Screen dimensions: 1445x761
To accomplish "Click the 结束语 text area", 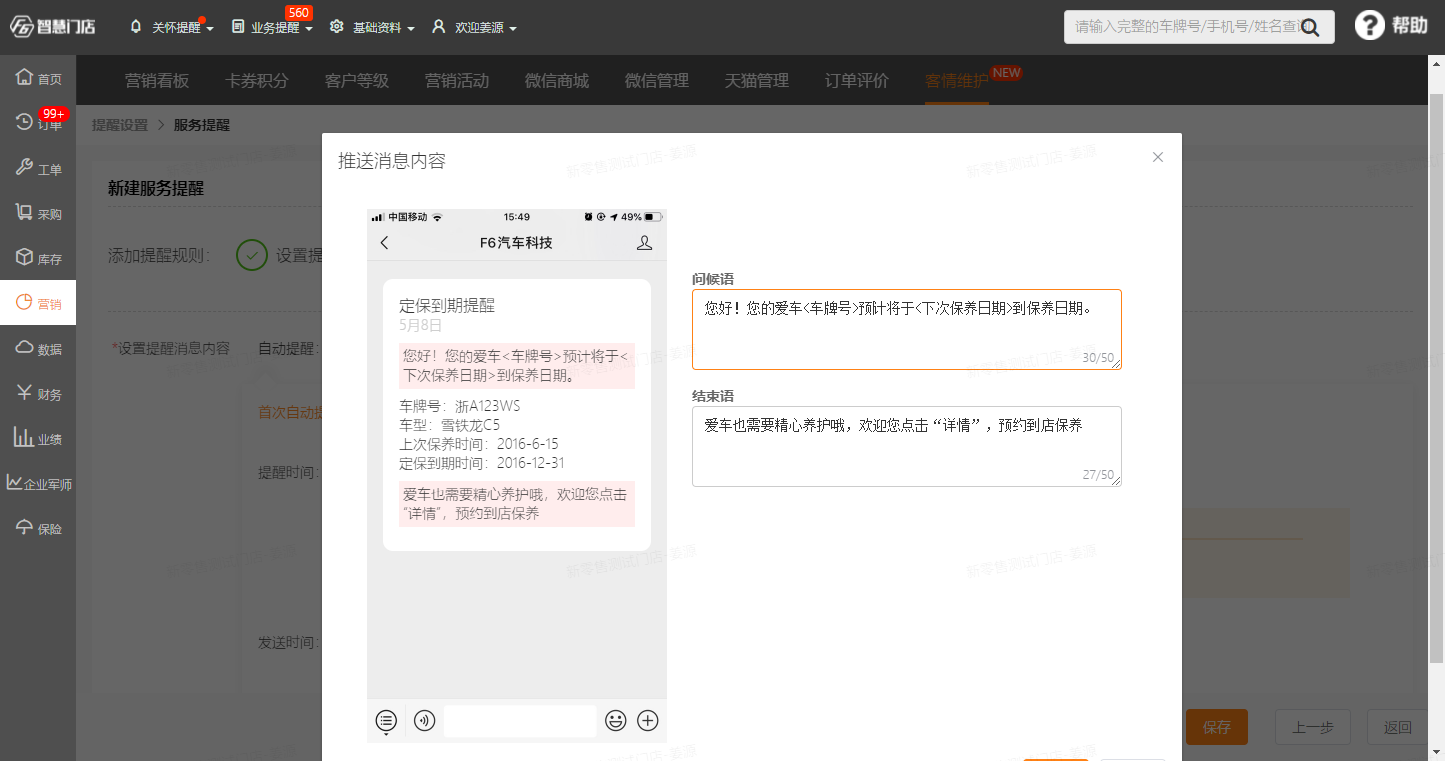I will click(x=906, y=446).
